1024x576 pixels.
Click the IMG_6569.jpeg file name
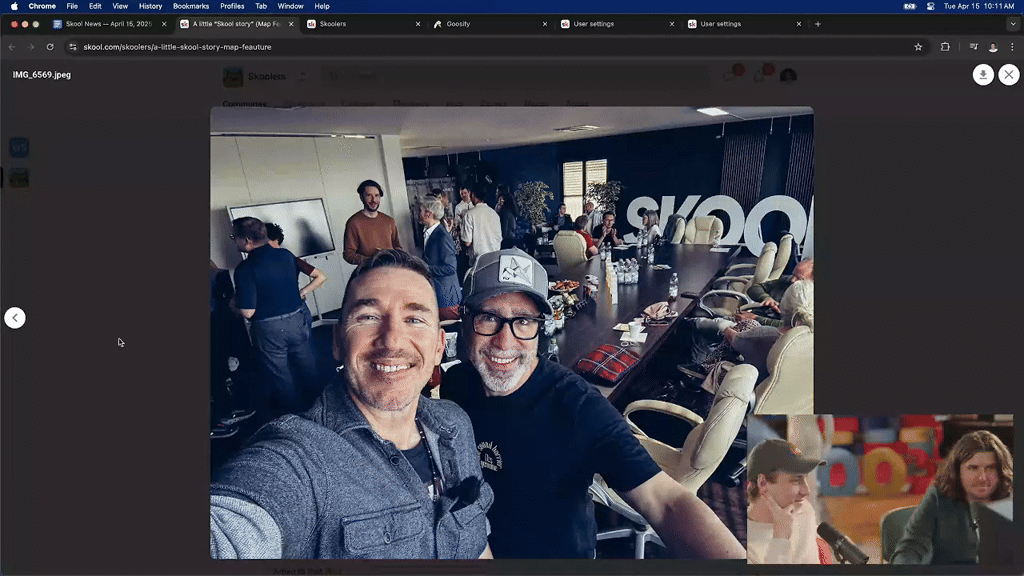click(x=42, y=74)
